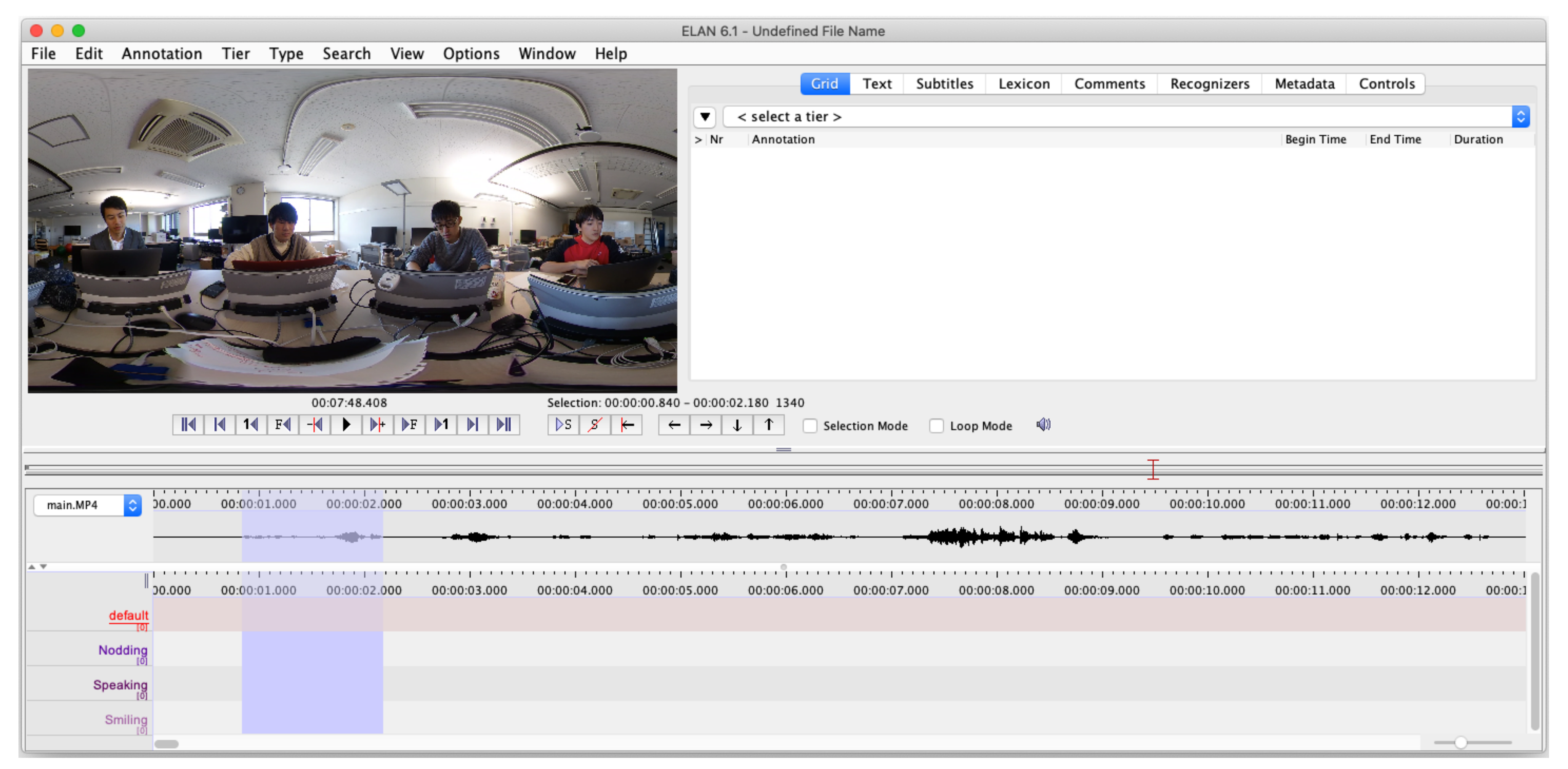
Task: Open the main.MP4 waveform source dropdown
Action: coord(88,505)
